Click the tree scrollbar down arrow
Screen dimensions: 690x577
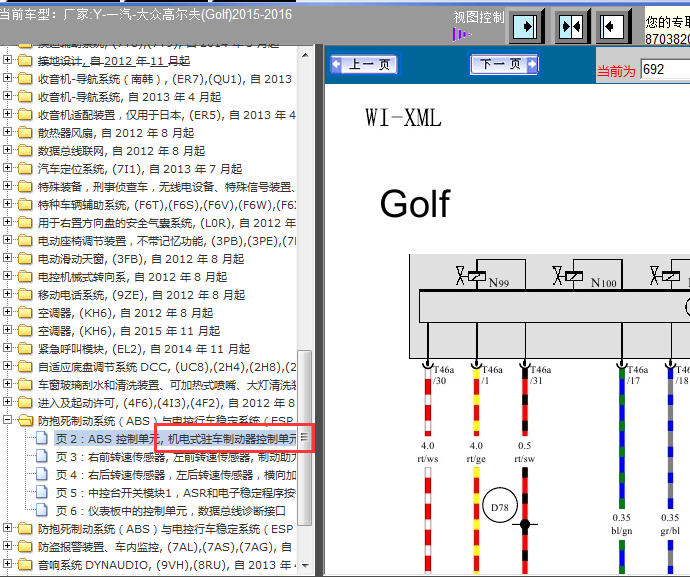click(305, 566)
